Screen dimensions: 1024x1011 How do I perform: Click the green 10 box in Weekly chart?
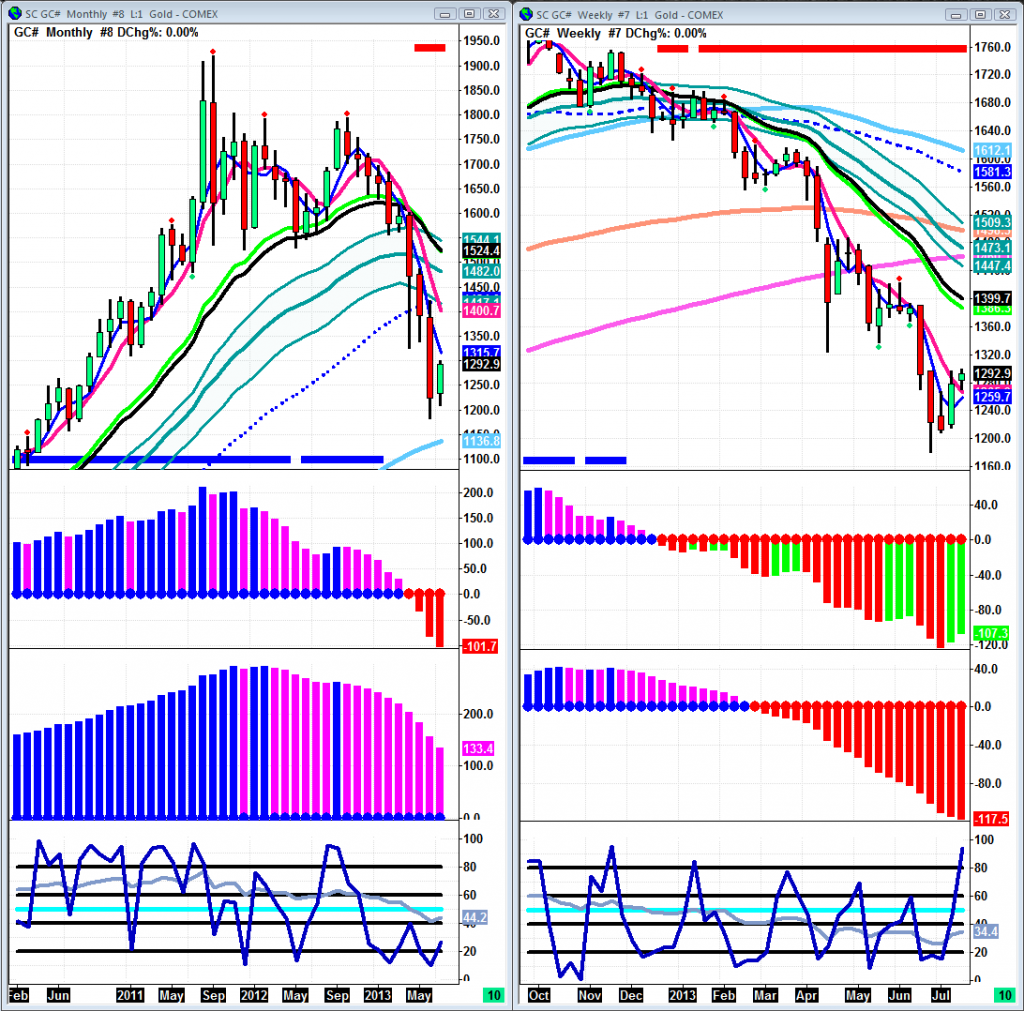[1003, 995]
